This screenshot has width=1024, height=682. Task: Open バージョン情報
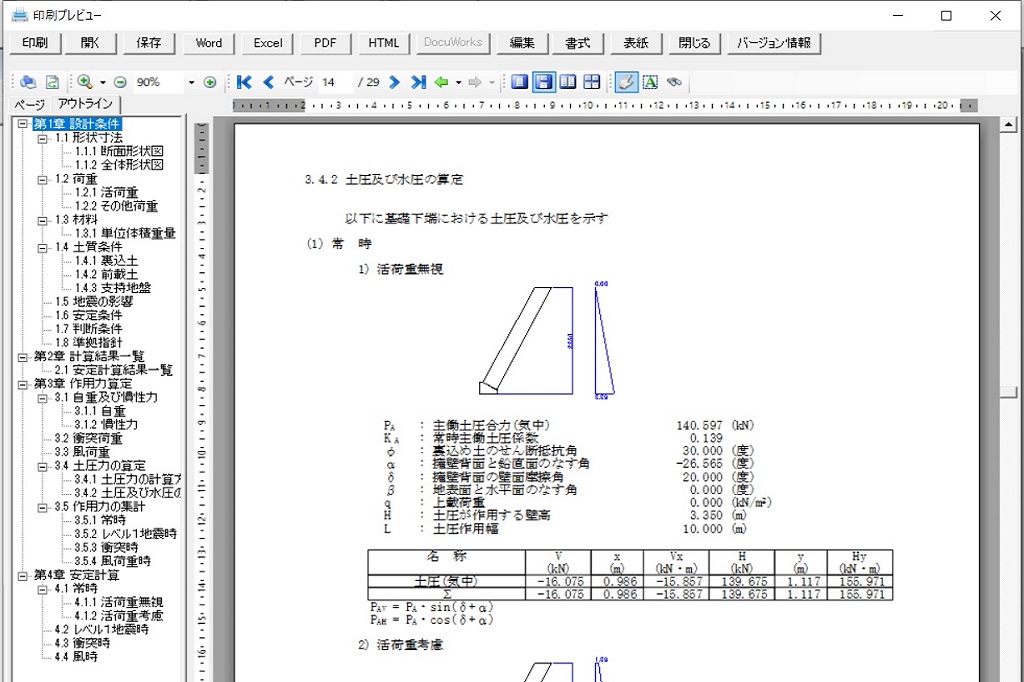point(774,43)
